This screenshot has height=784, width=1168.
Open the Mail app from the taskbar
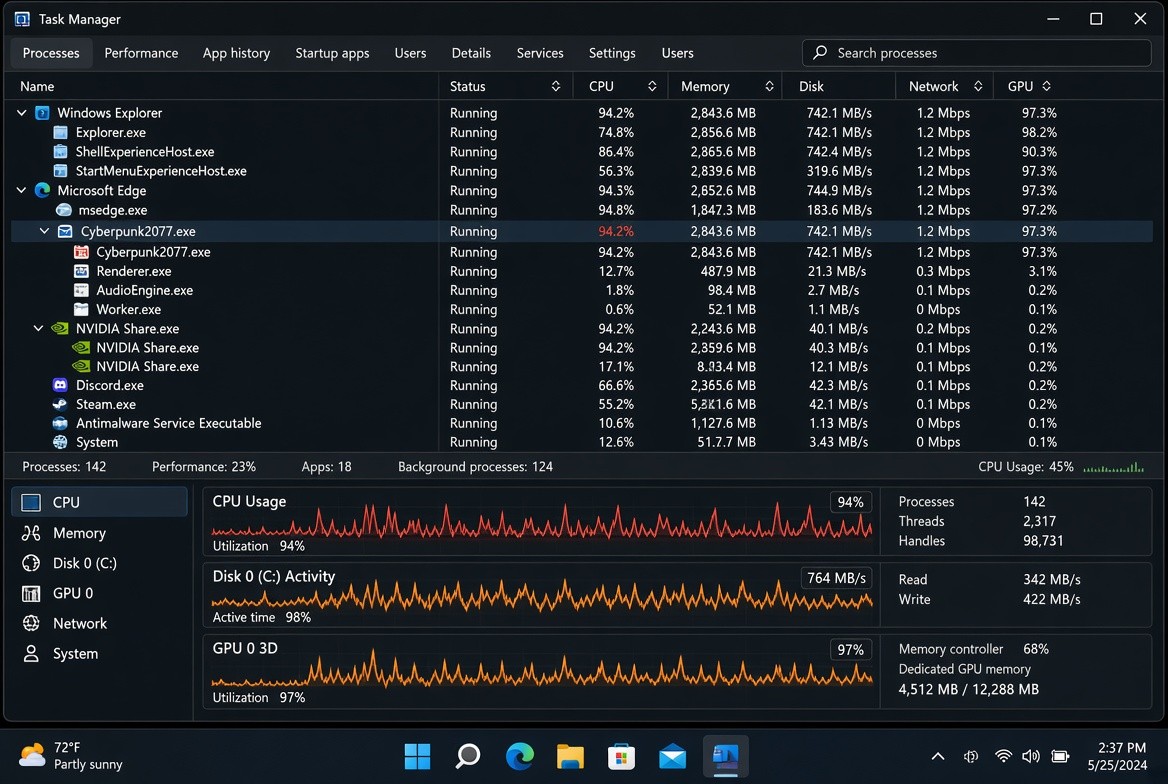tap(672, 756)
